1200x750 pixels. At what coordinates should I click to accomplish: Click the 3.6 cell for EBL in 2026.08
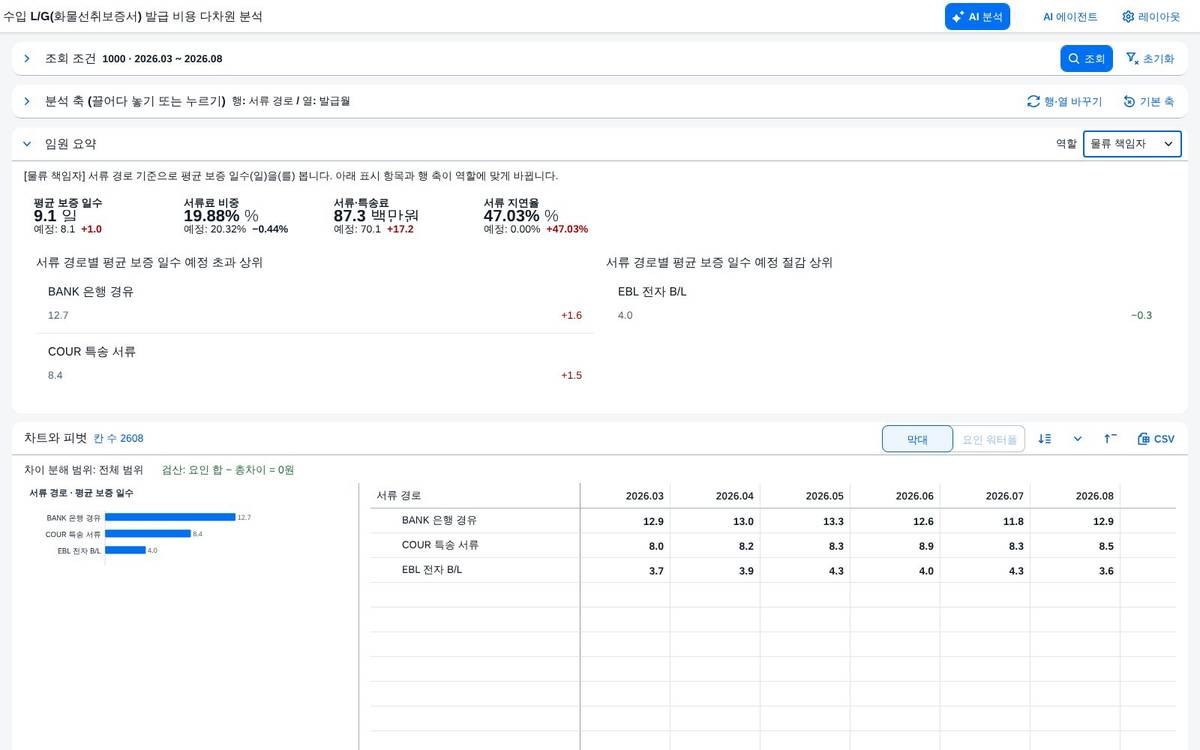pos(1075,570)
